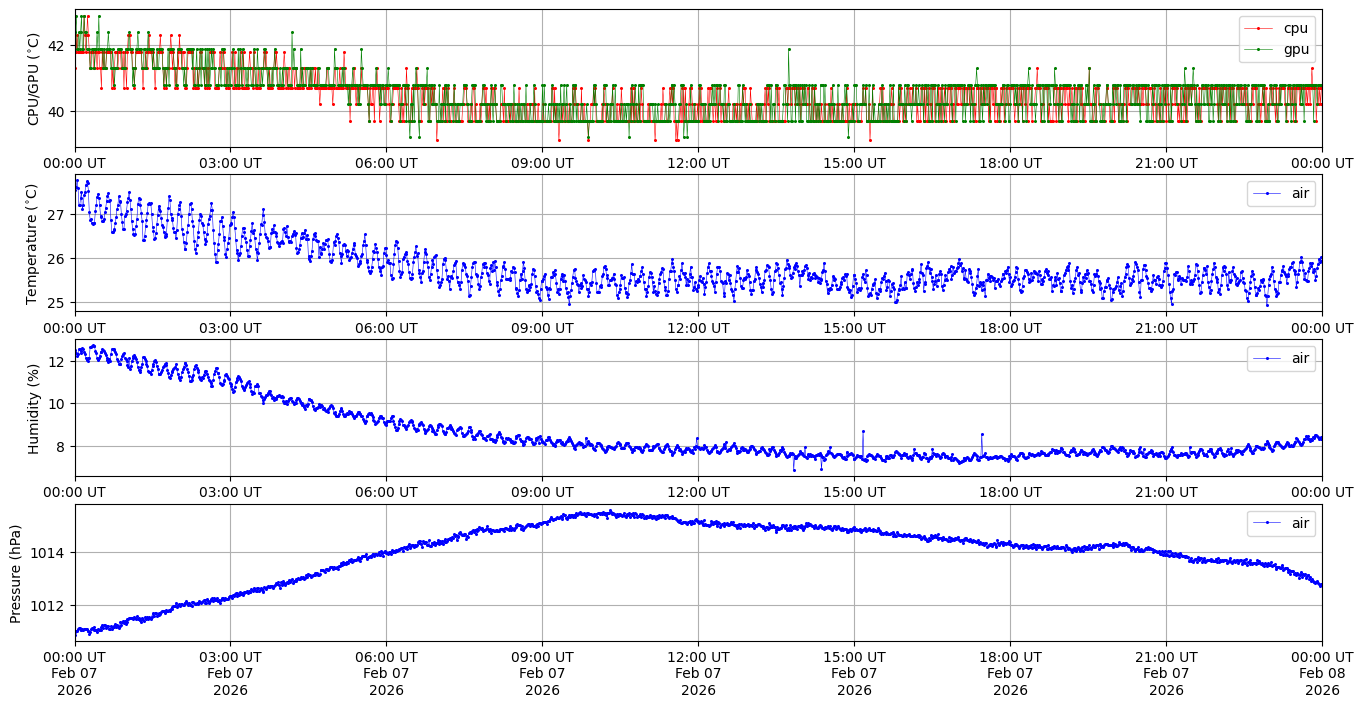Click the Temperature (°C) y-axis label
This screenshot has height=707, width=1363.
click(x=31, y=243)
